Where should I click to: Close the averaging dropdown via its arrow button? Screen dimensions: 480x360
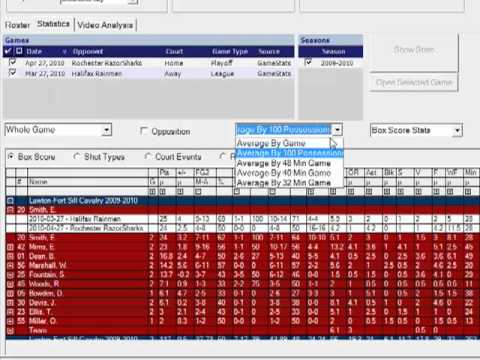[x=337, y=130]
